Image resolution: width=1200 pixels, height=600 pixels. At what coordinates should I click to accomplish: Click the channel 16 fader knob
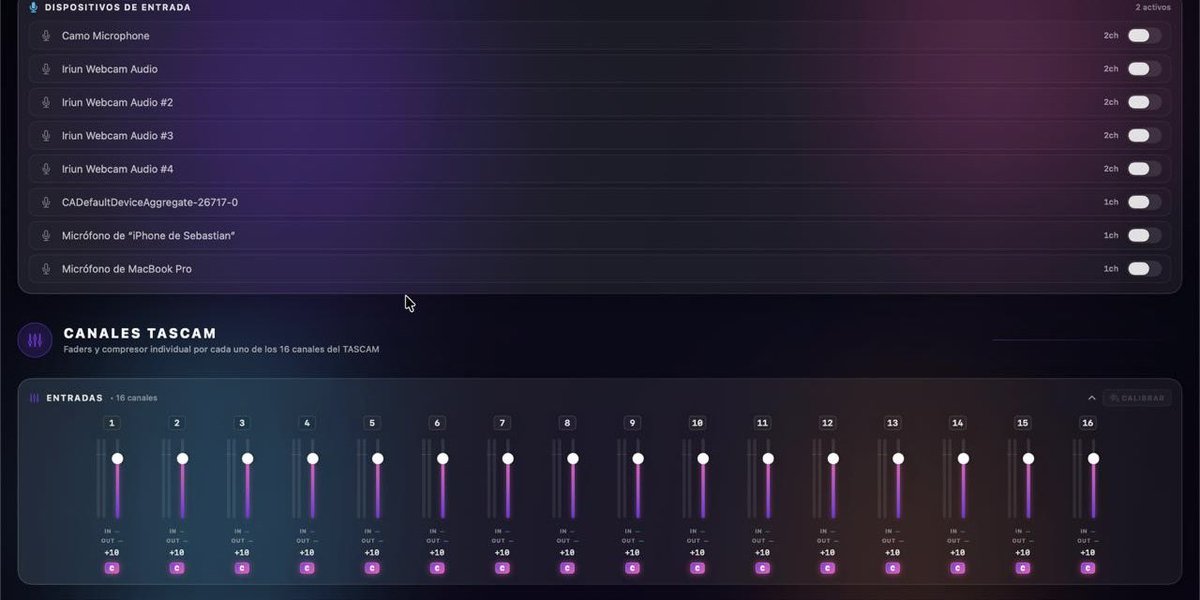(x=1093, y=458)
